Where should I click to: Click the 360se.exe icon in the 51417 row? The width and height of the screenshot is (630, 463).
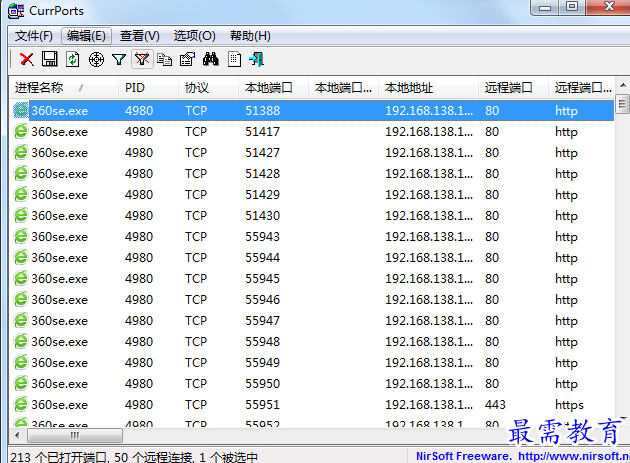pos(21,131)
